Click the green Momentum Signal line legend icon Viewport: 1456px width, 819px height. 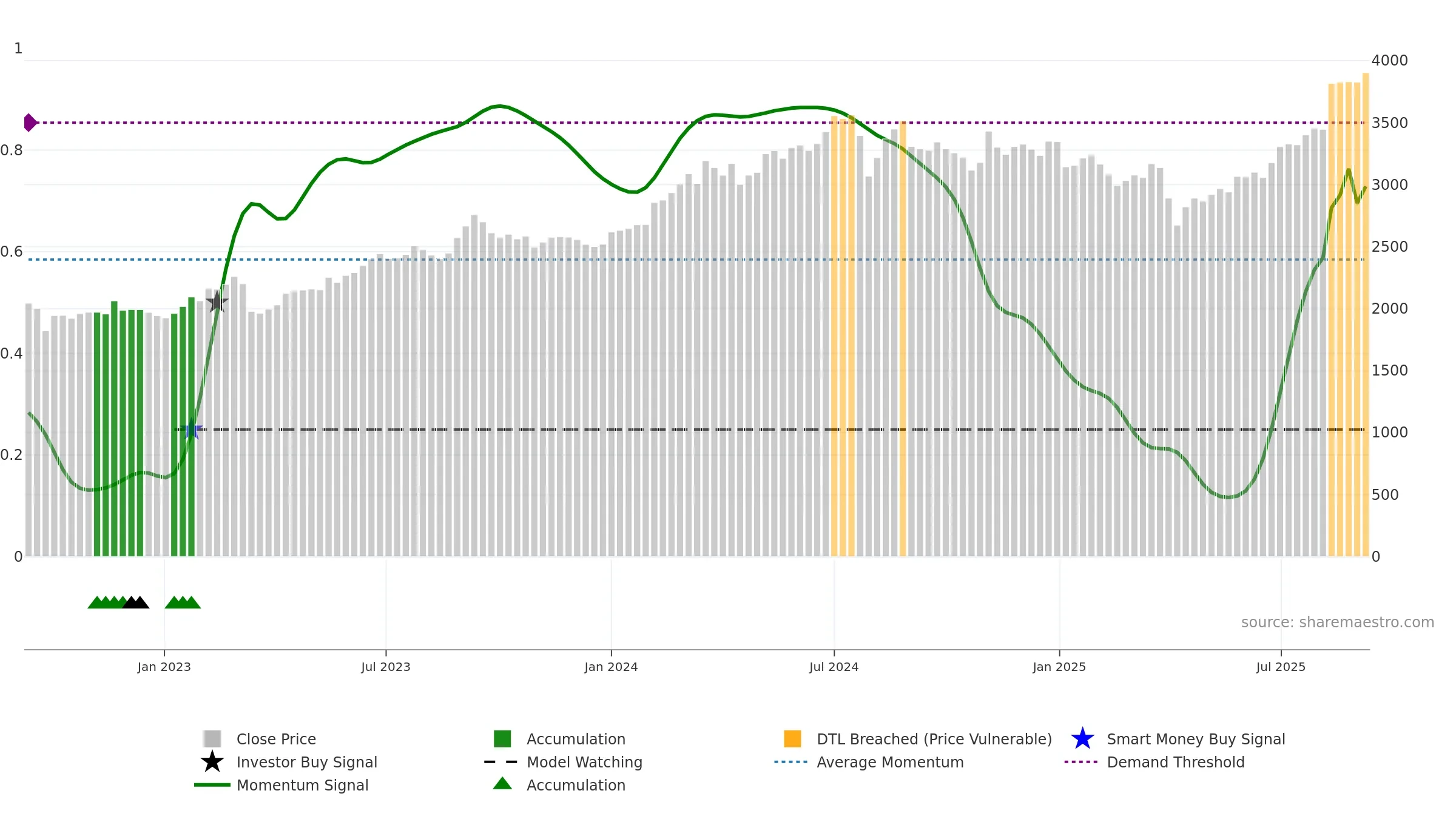(x=212, y=785)
